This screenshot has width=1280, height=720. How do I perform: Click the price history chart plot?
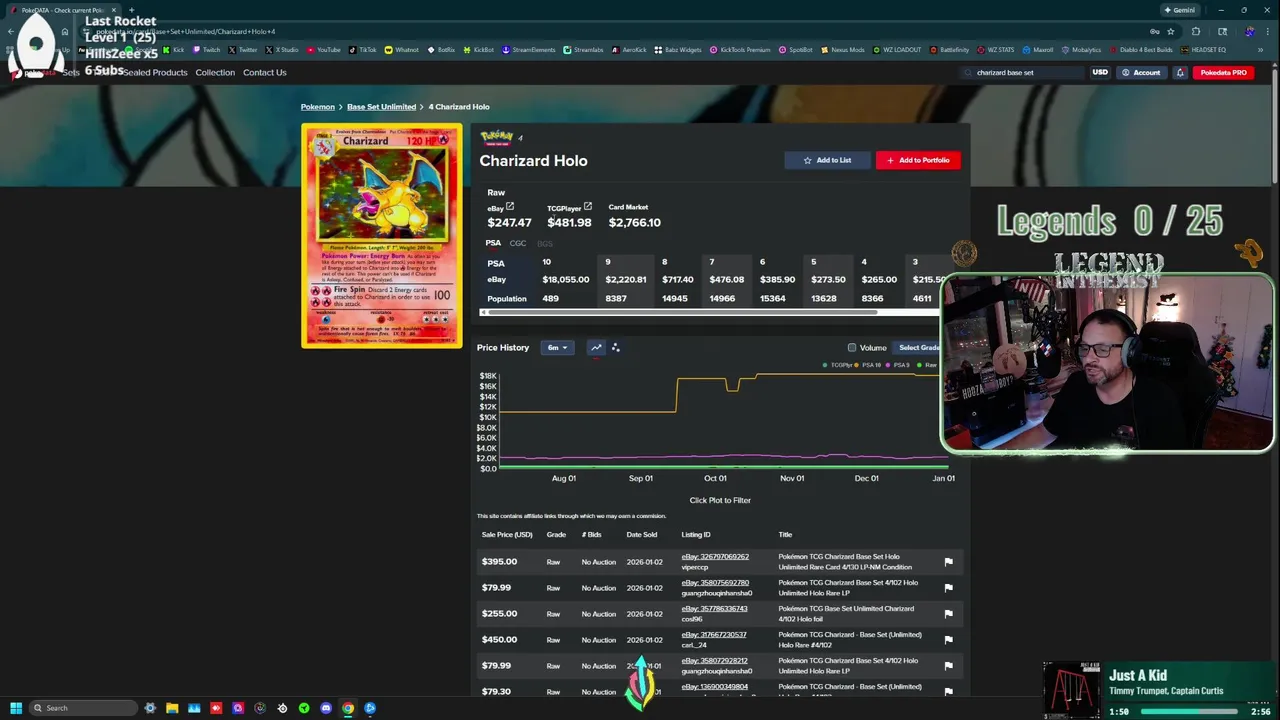point(724,422)
